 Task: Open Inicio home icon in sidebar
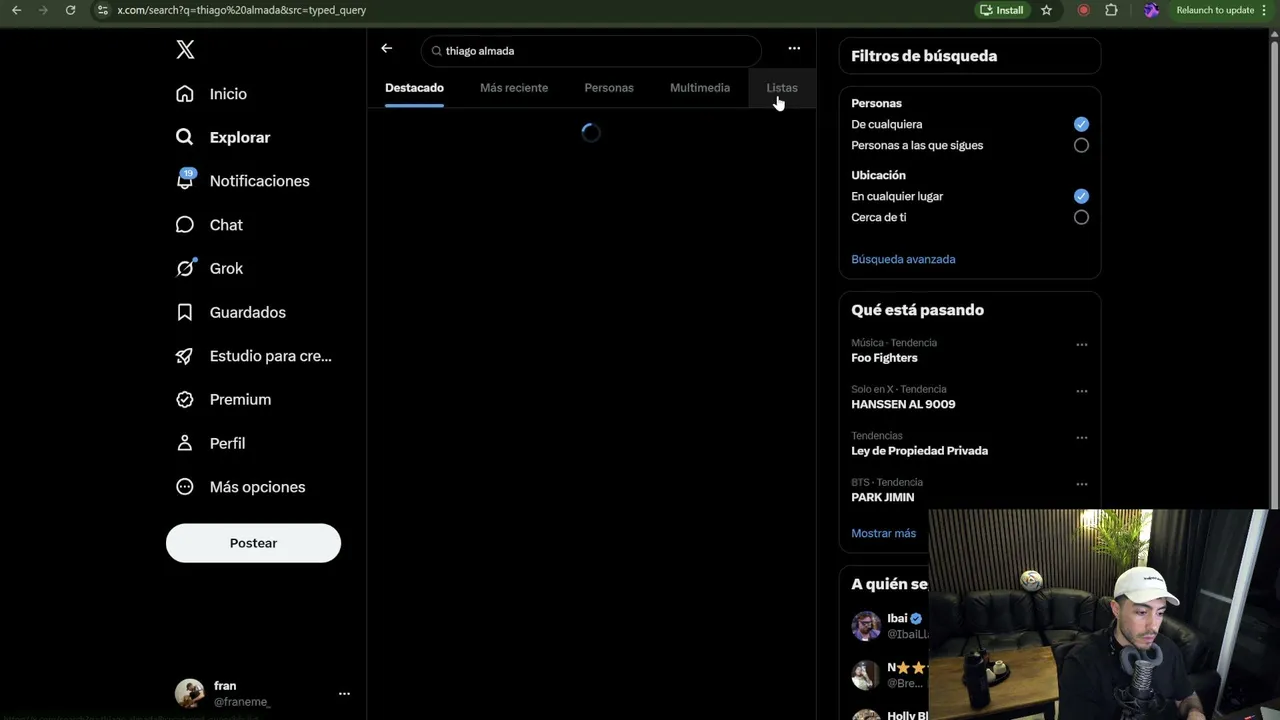click(x=185, y=94)
